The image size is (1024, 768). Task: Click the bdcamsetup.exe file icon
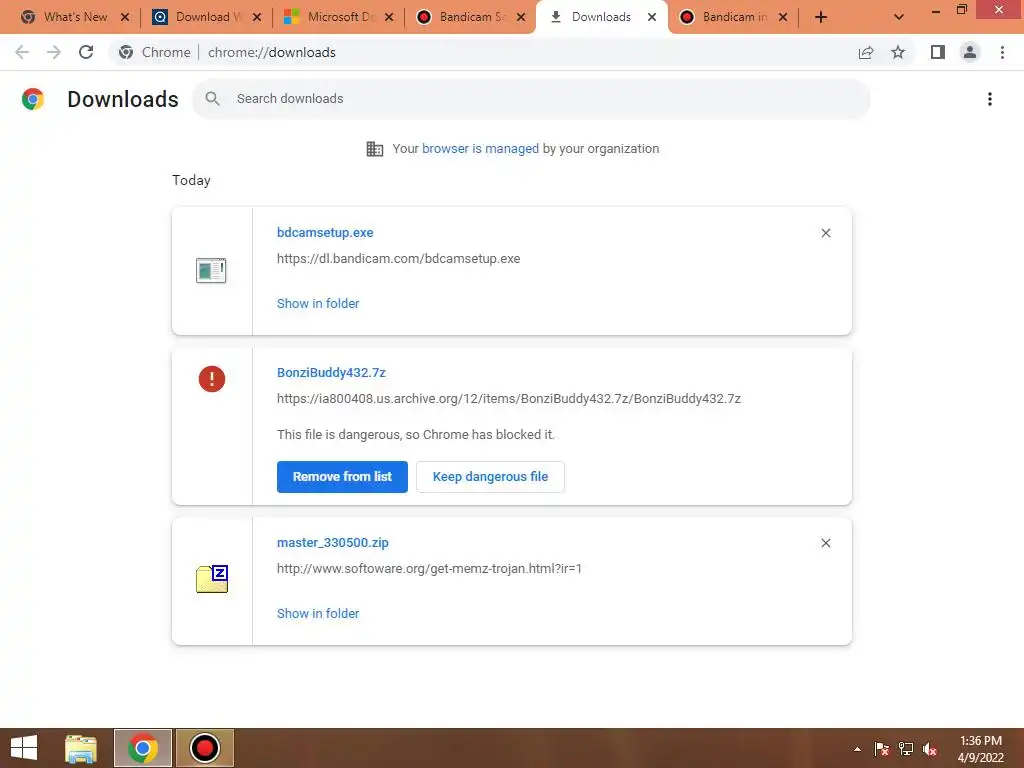pos(211,270)
